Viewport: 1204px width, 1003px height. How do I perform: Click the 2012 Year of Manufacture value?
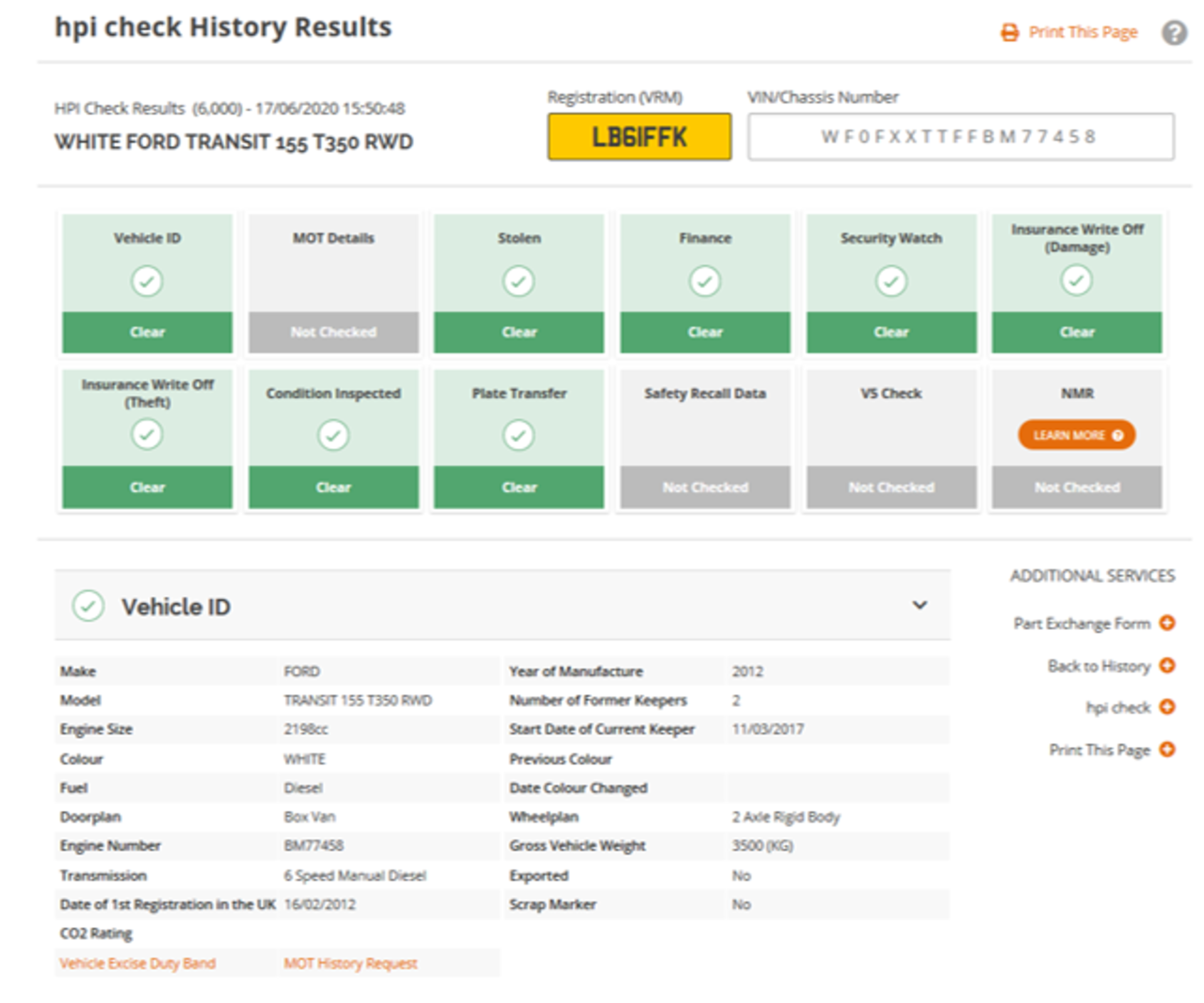pos(747,671)
